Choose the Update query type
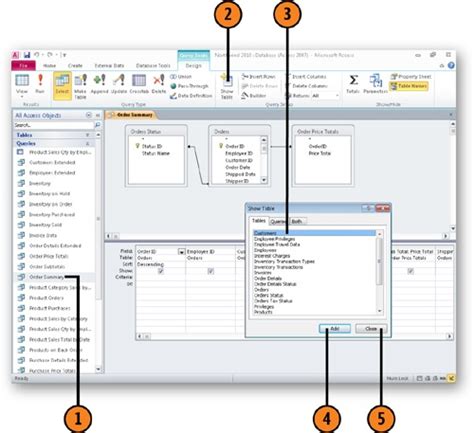474x433 pixels. (x=119, y=84)
